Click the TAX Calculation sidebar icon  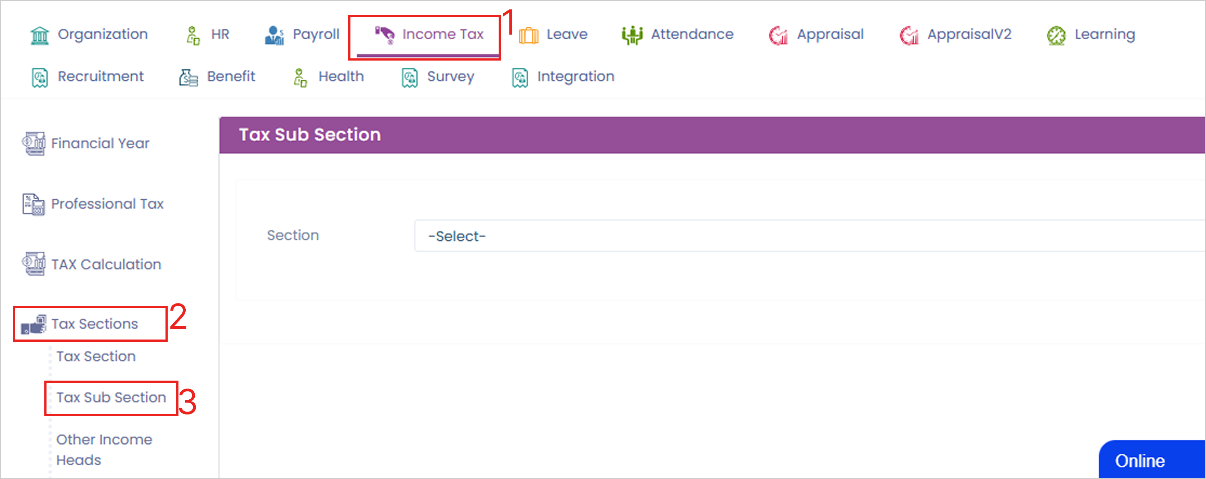pos(34,265)
